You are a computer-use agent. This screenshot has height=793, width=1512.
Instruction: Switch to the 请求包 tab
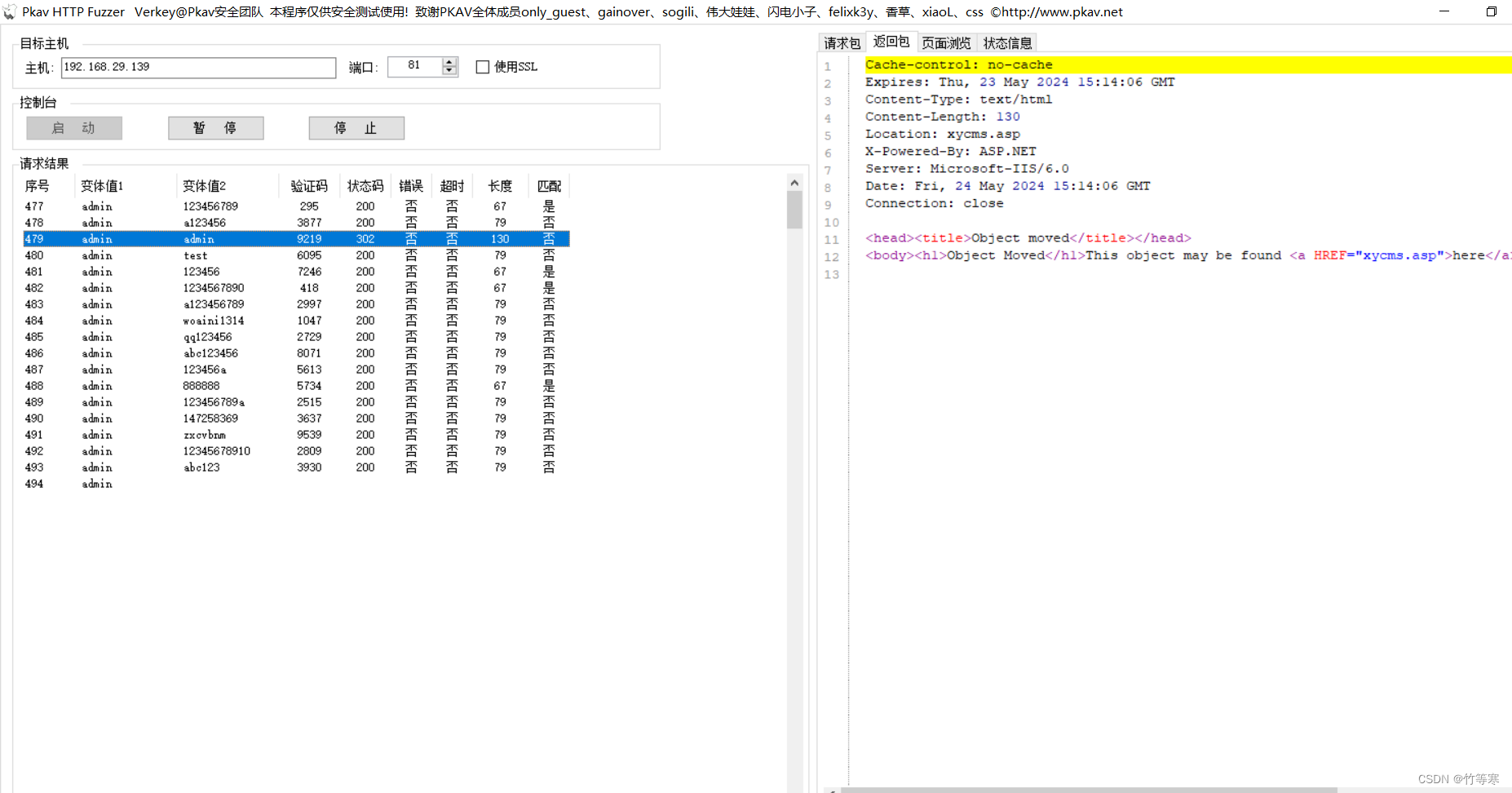coord(842,43)
